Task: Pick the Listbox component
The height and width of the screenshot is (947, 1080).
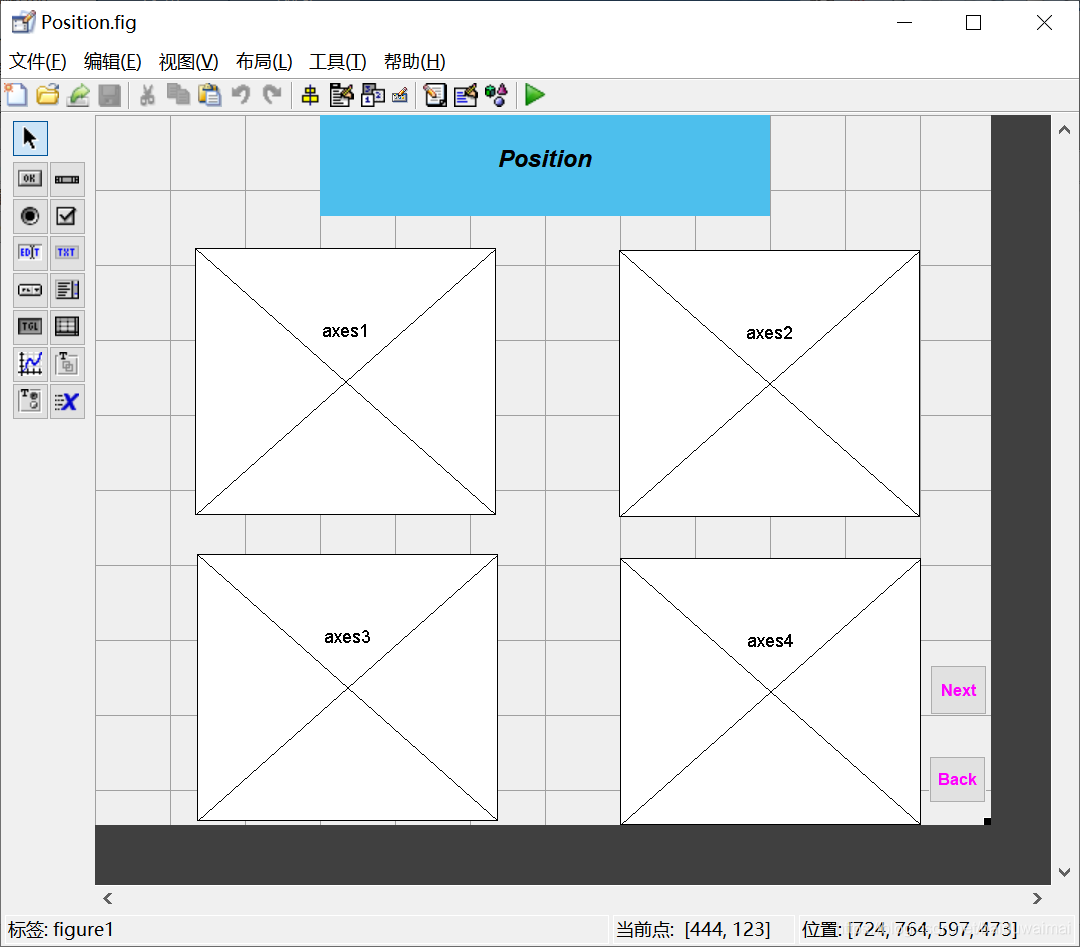Action: click(67, 290)
